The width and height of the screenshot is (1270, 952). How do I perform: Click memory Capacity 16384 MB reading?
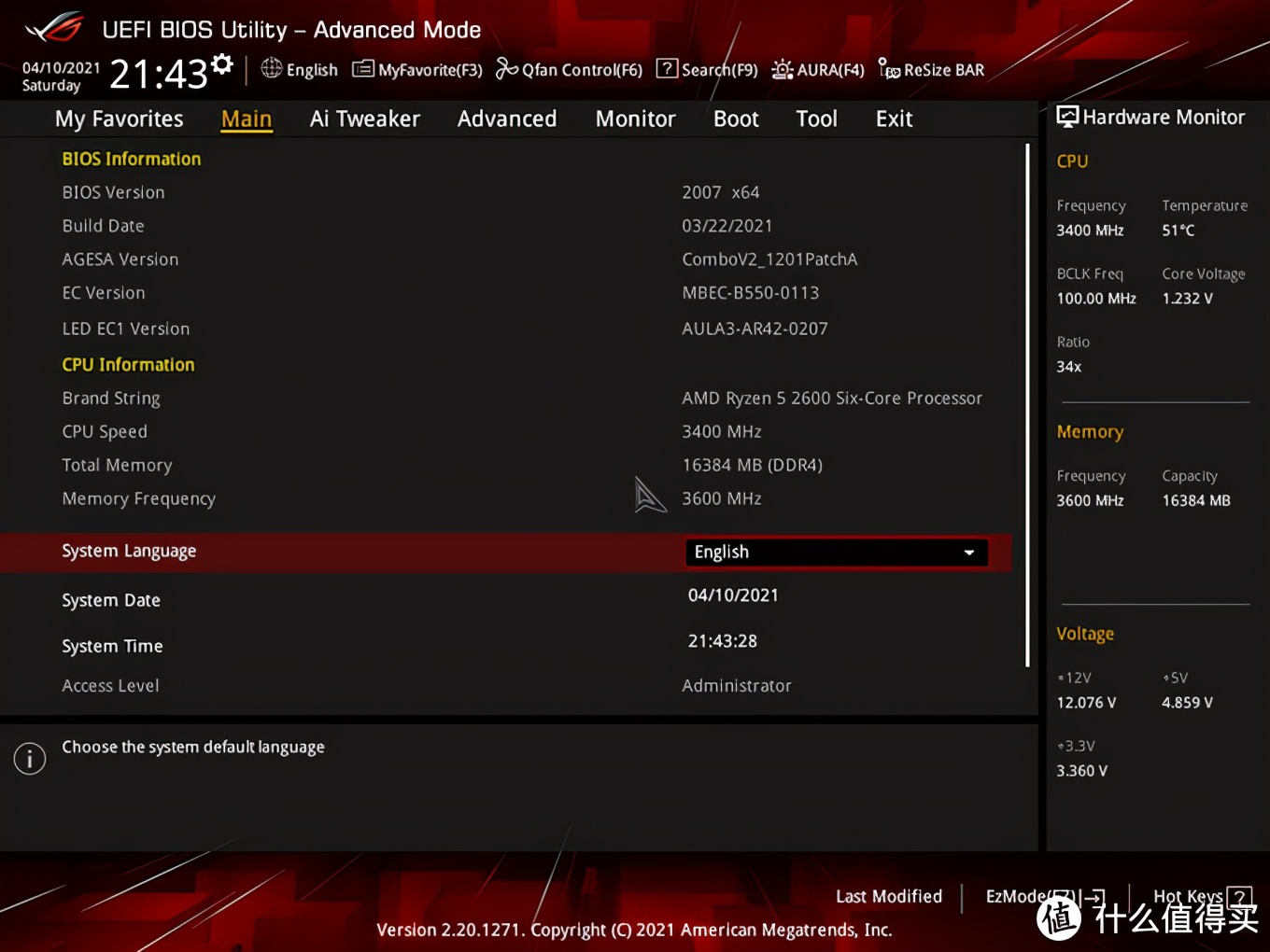point(1196,501)
